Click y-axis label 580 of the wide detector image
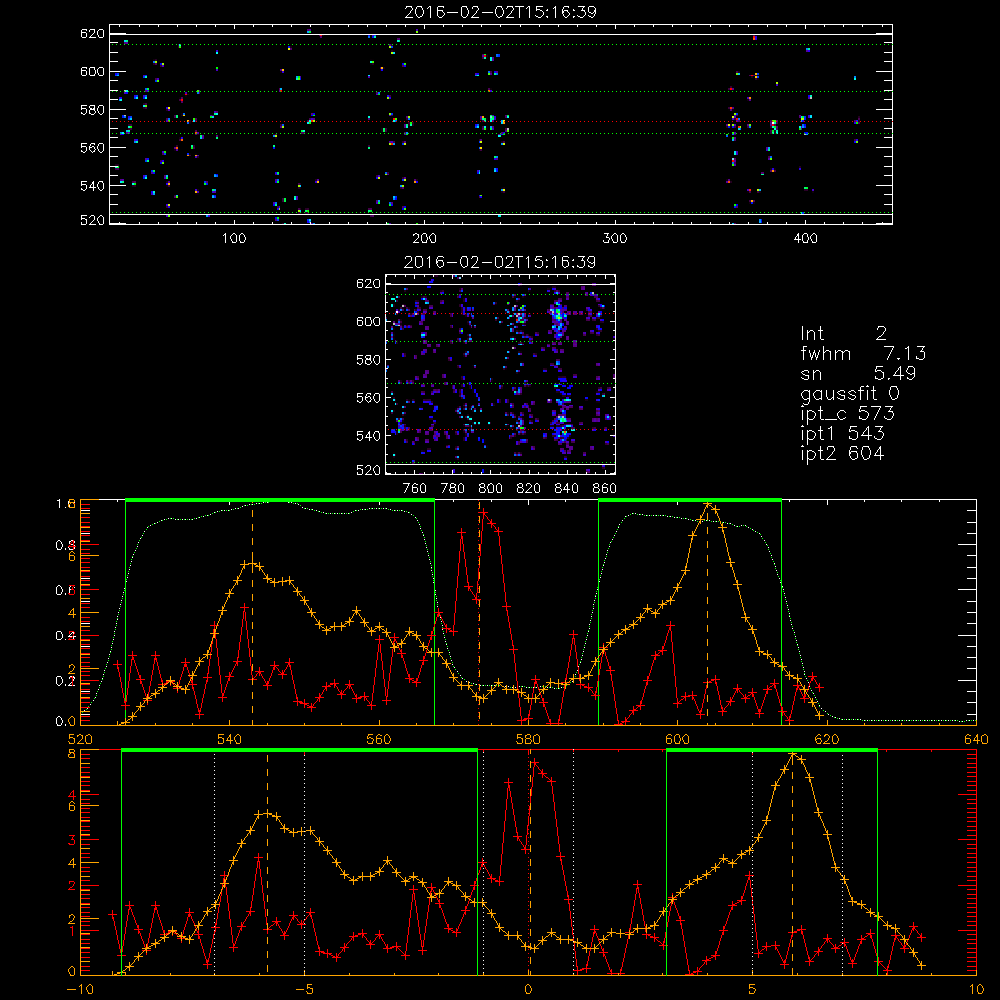1000x1000 pixels. coord(92,110)
